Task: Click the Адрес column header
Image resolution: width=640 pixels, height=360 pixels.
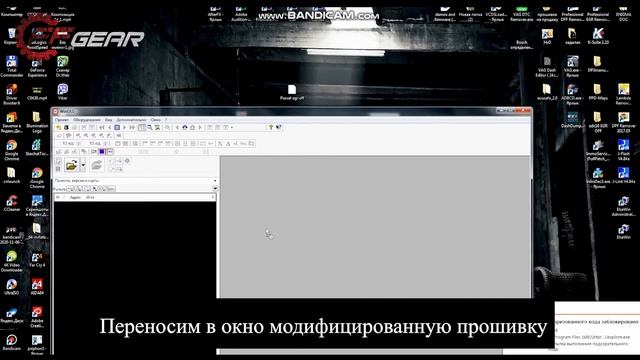Action: (75, 197)
